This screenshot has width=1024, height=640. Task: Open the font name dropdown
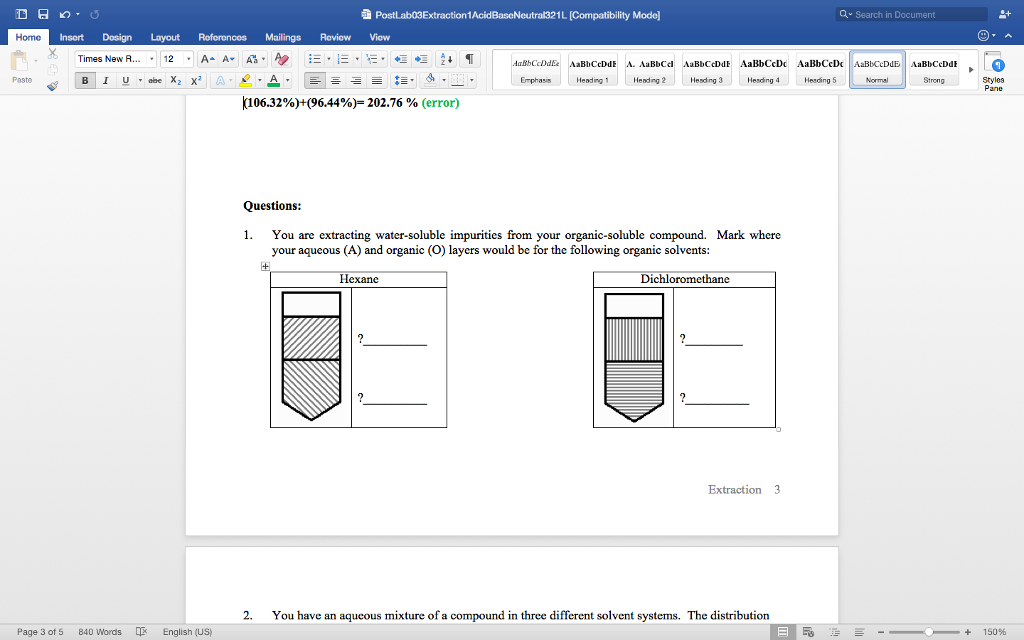pyautogui.click(x=151, y=59)
